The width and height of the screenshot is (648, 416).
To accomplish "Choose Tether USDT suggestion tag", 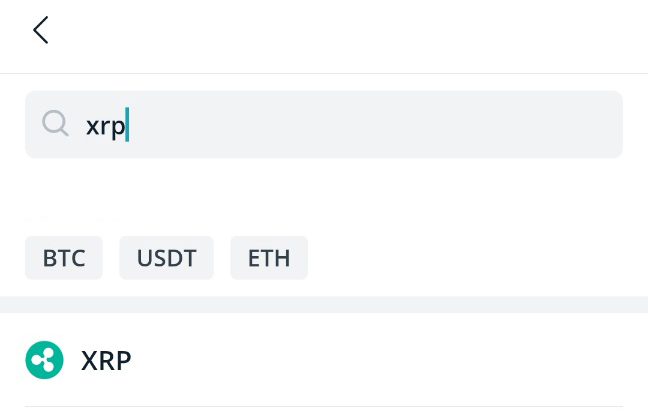I will pos(167,258).
